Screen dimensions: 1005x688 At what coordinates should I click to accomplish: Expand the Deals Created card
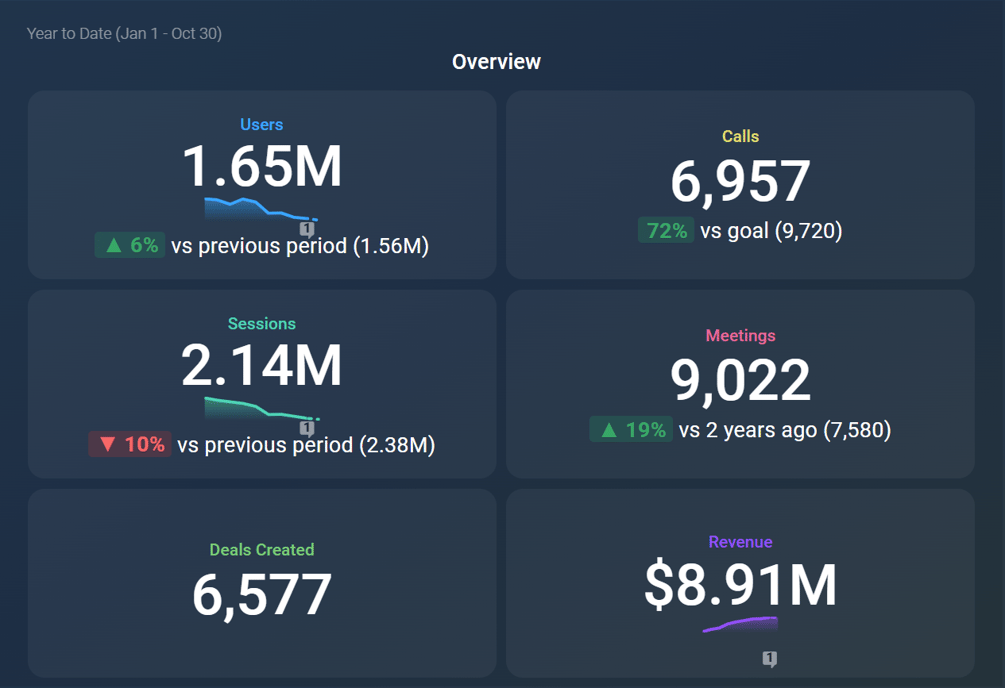262,583
